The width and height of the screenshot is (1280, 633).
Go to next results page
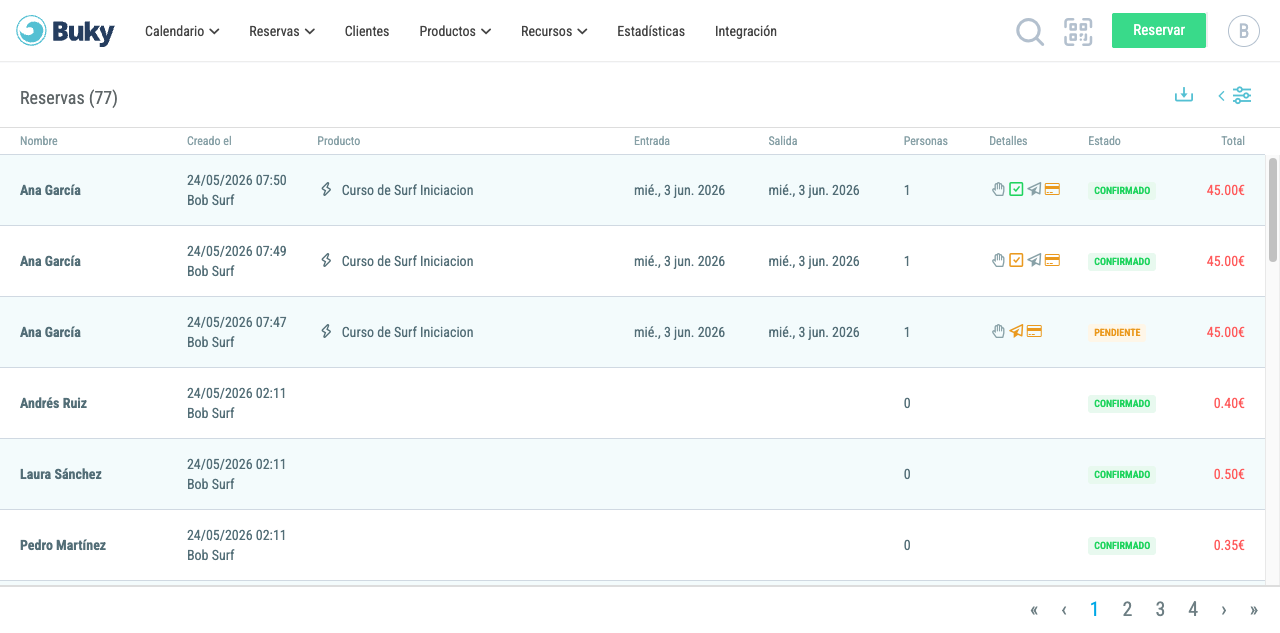coord(1224,610)
